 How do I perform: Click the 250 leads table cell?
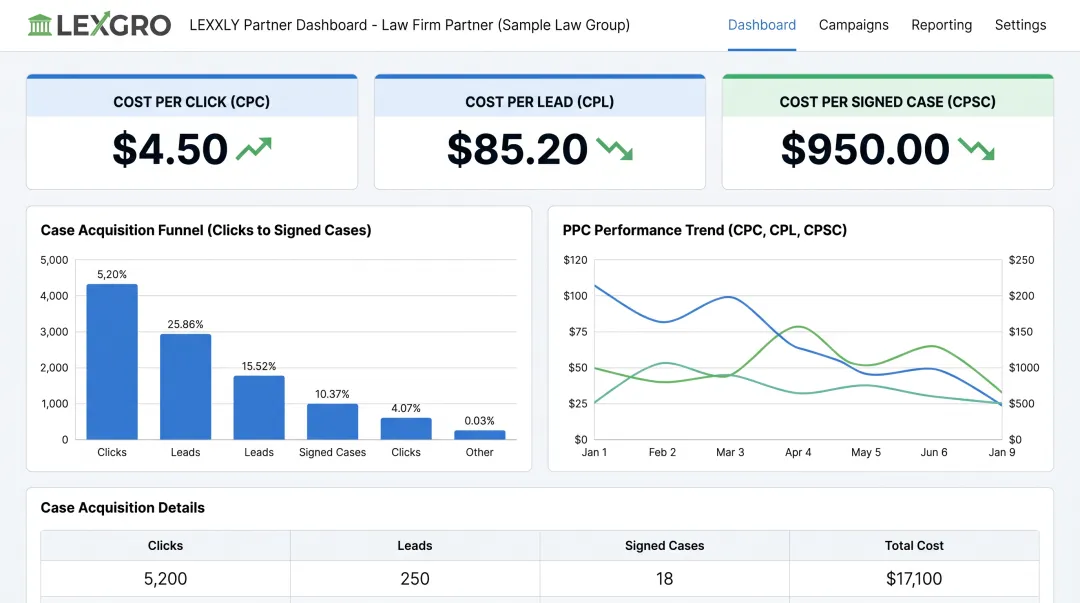click(415, 579)
